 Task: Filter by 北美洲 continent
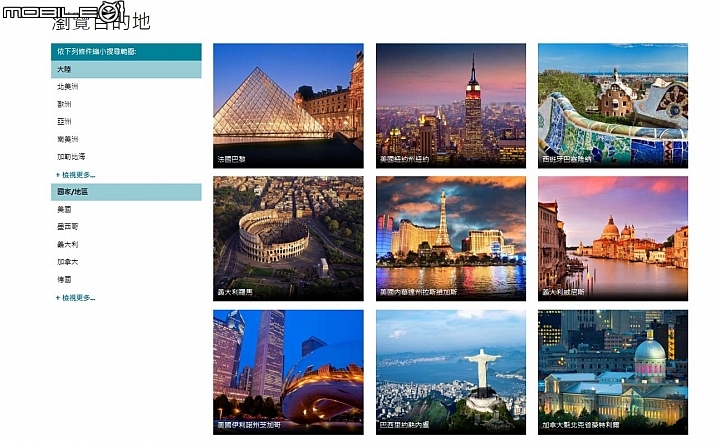(68, 87)
